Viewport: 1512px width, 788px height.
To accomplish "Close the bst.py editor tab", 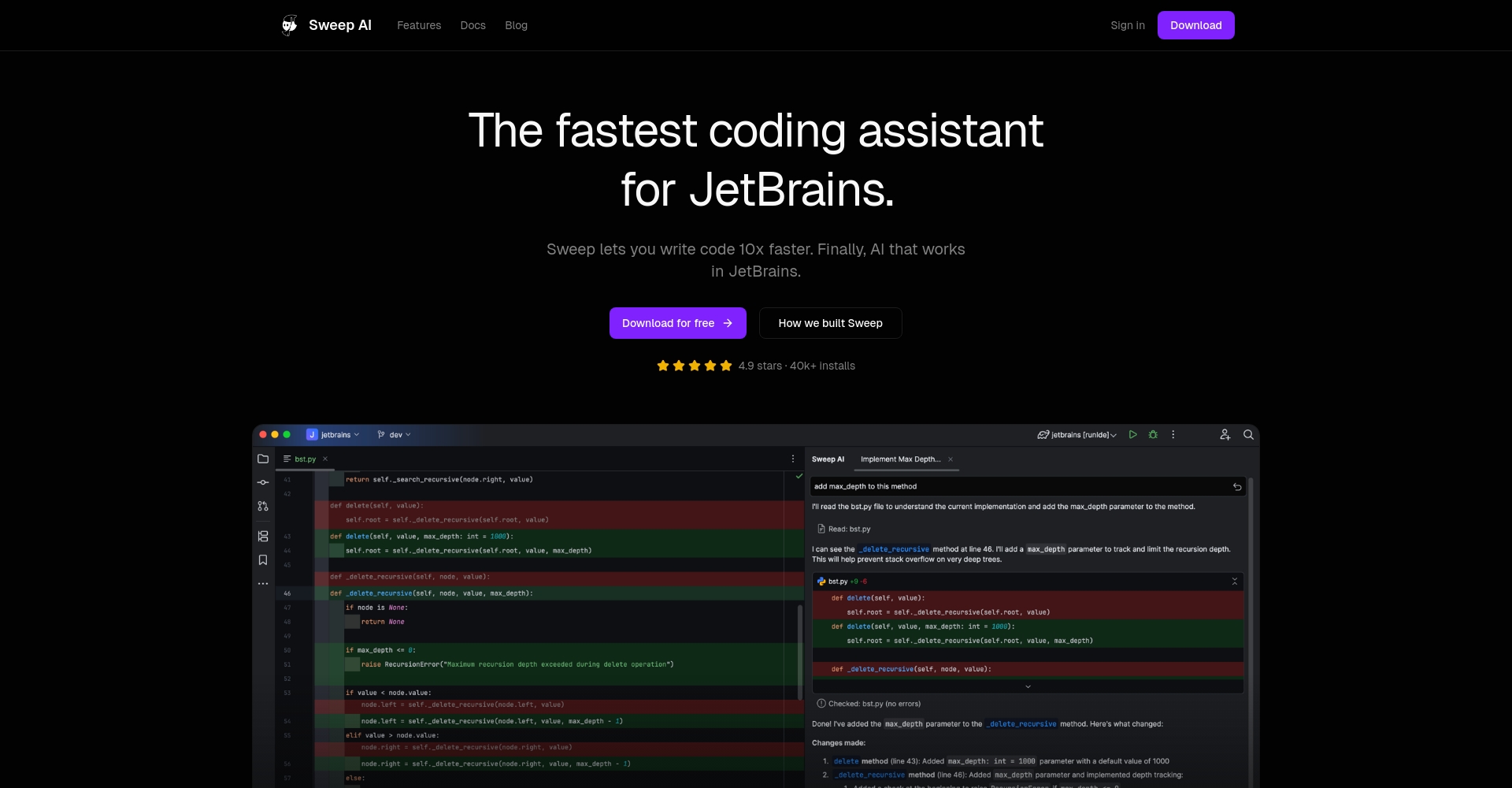I will click(x=325, y=459).
